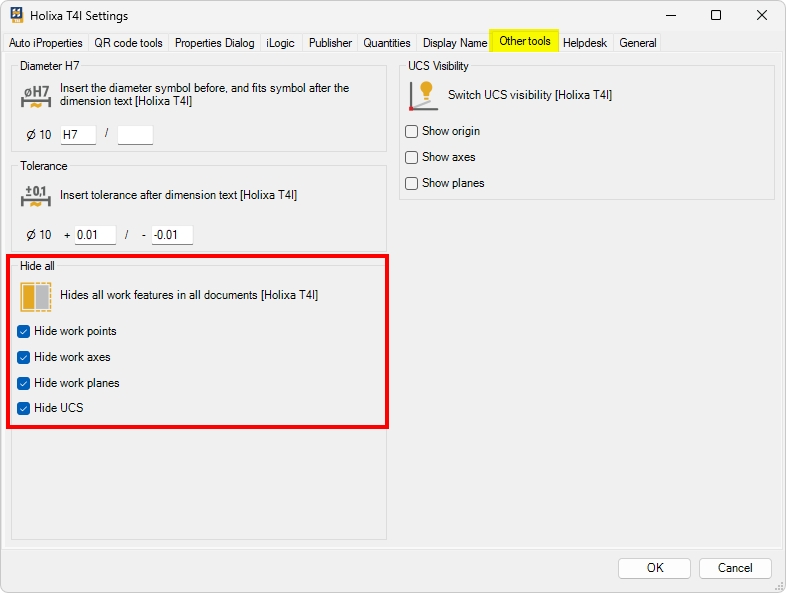The height and width of the screenshot is (593, 786).
Task: Toggle Hide work axes checkbox
Action: tap(24, 357)
